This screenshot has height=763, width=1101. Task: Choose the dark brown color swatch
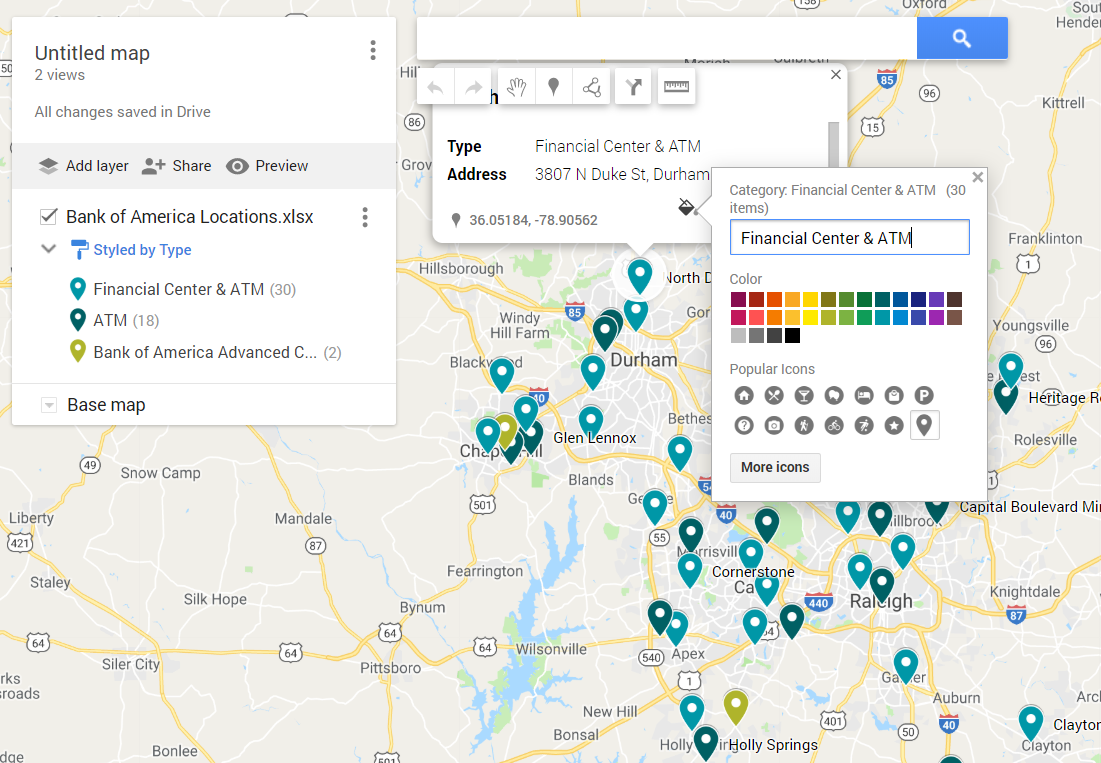tap(954, 300)
